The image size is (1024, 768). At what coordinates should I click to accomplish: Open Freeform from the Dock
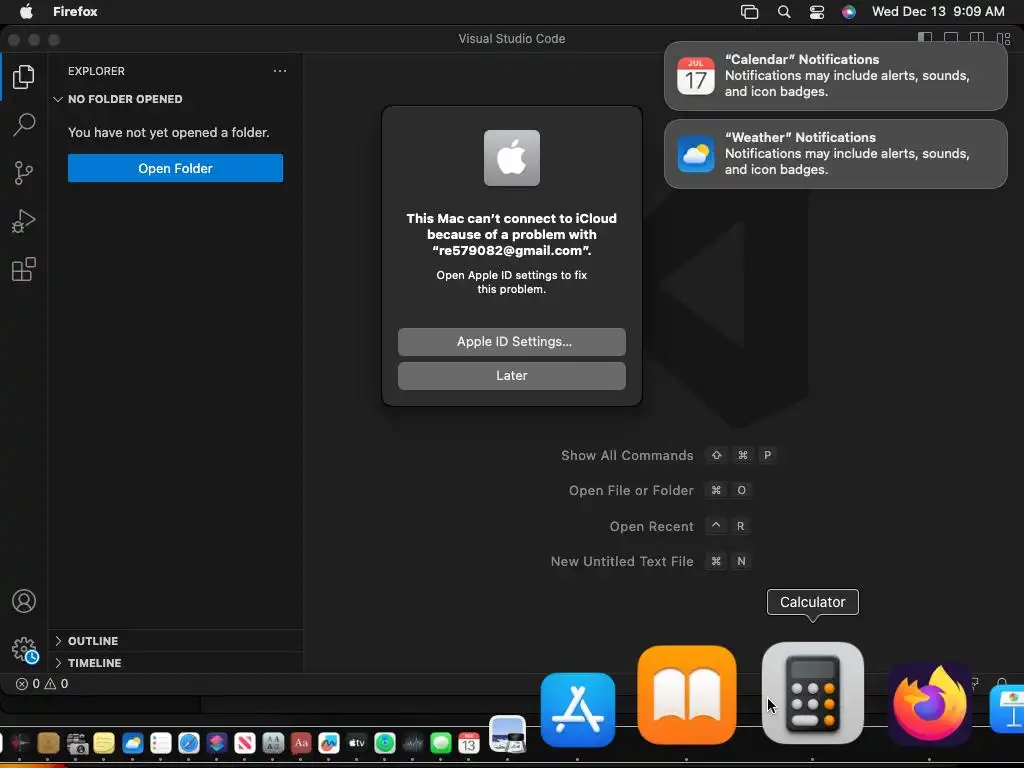328,743
